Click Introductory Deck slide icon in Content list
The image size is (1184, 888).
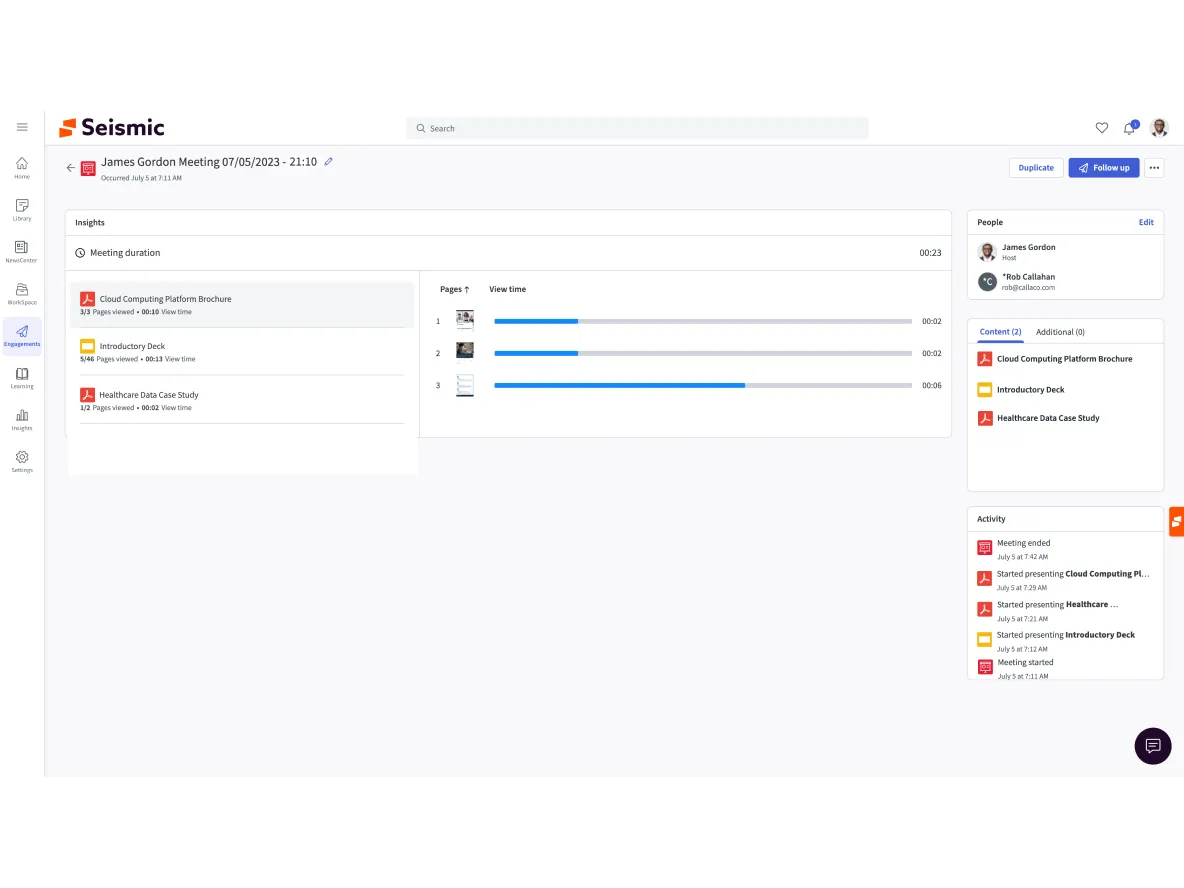pos(985,390)
